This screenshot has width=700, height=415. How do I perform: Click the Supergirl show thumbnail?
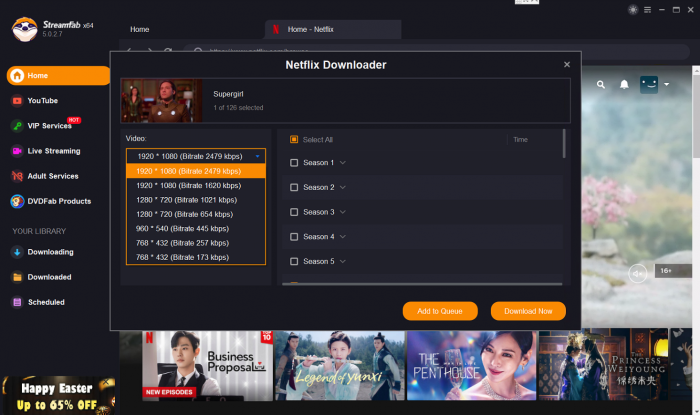pos(162,100)
